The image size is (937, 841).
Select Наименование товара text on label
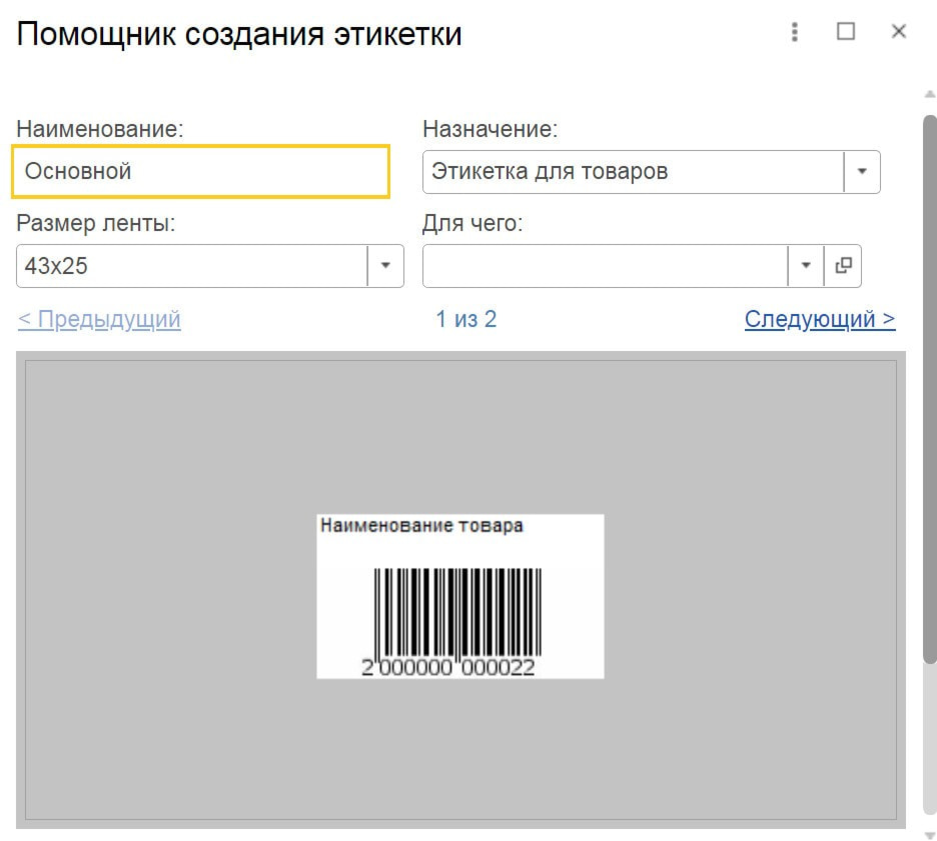click(421, 525)
